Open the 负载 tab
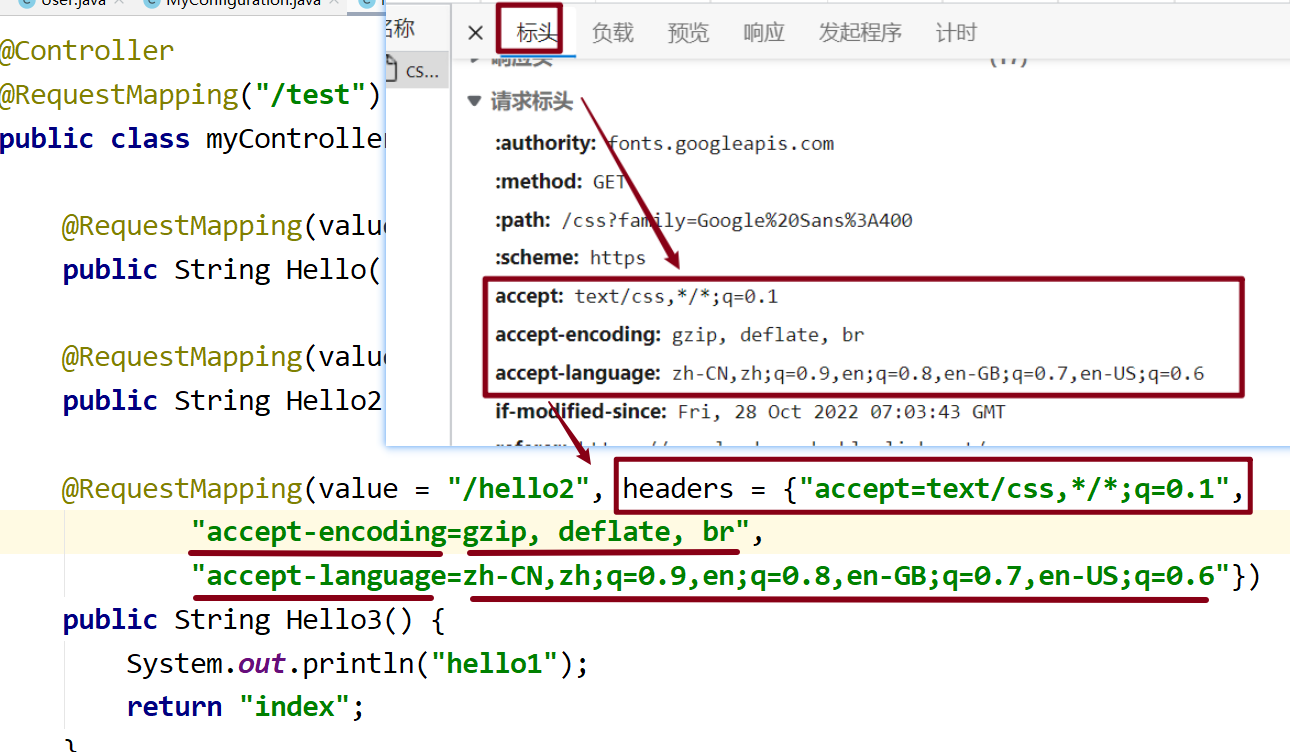Image resolution: width=1290 pixels, height=752 pixels. point(612,33)
